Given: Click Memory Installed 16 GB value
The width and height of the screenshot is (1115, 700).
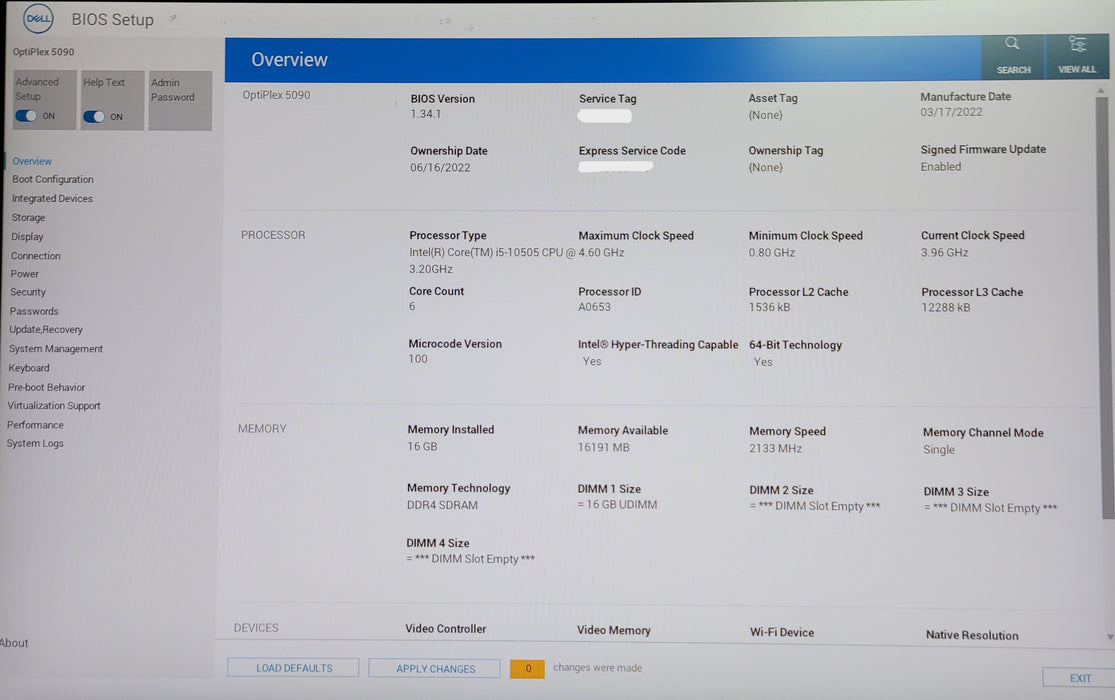Looking at the screenshot, I should pyautogui.click(x=422, y=447).
